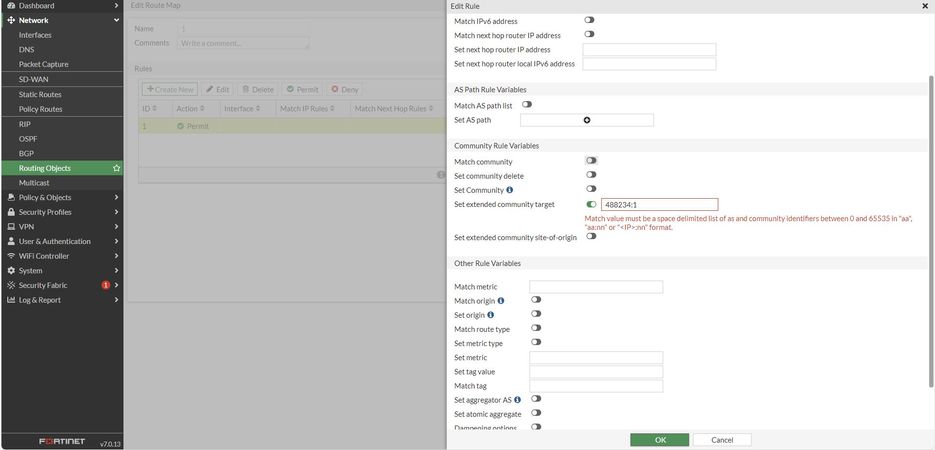The height and width of the screenshot is (450, 935).
Task: Open info tooltip next to Set origin
Action: pyautogui.click(x=491, y=315)
